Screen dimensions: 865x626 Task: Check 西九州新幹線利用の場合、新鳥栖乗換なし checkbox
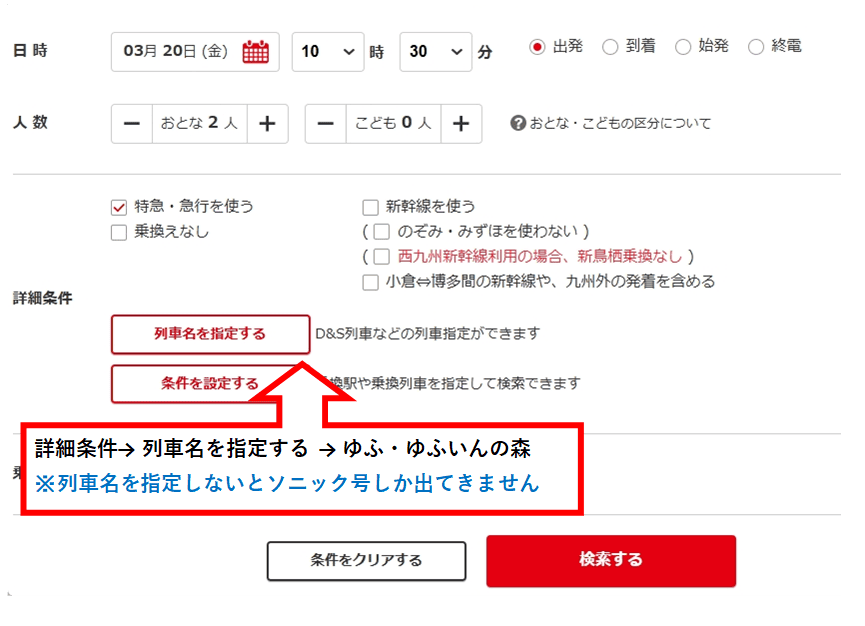click(381, 256)
